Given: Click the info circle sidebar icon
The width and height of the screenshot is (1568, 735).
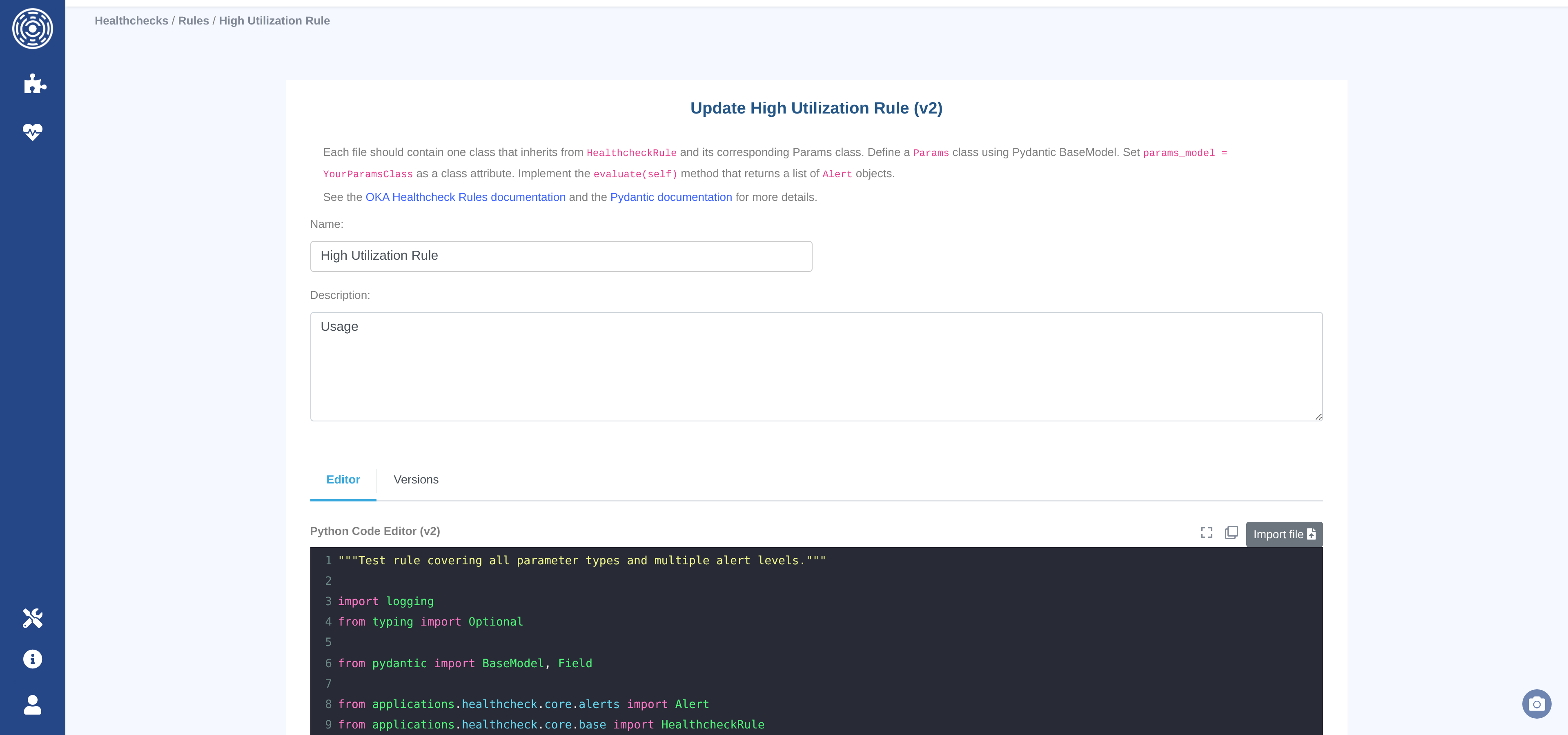Looking at the screenshot, I should (x=32, y=659).
